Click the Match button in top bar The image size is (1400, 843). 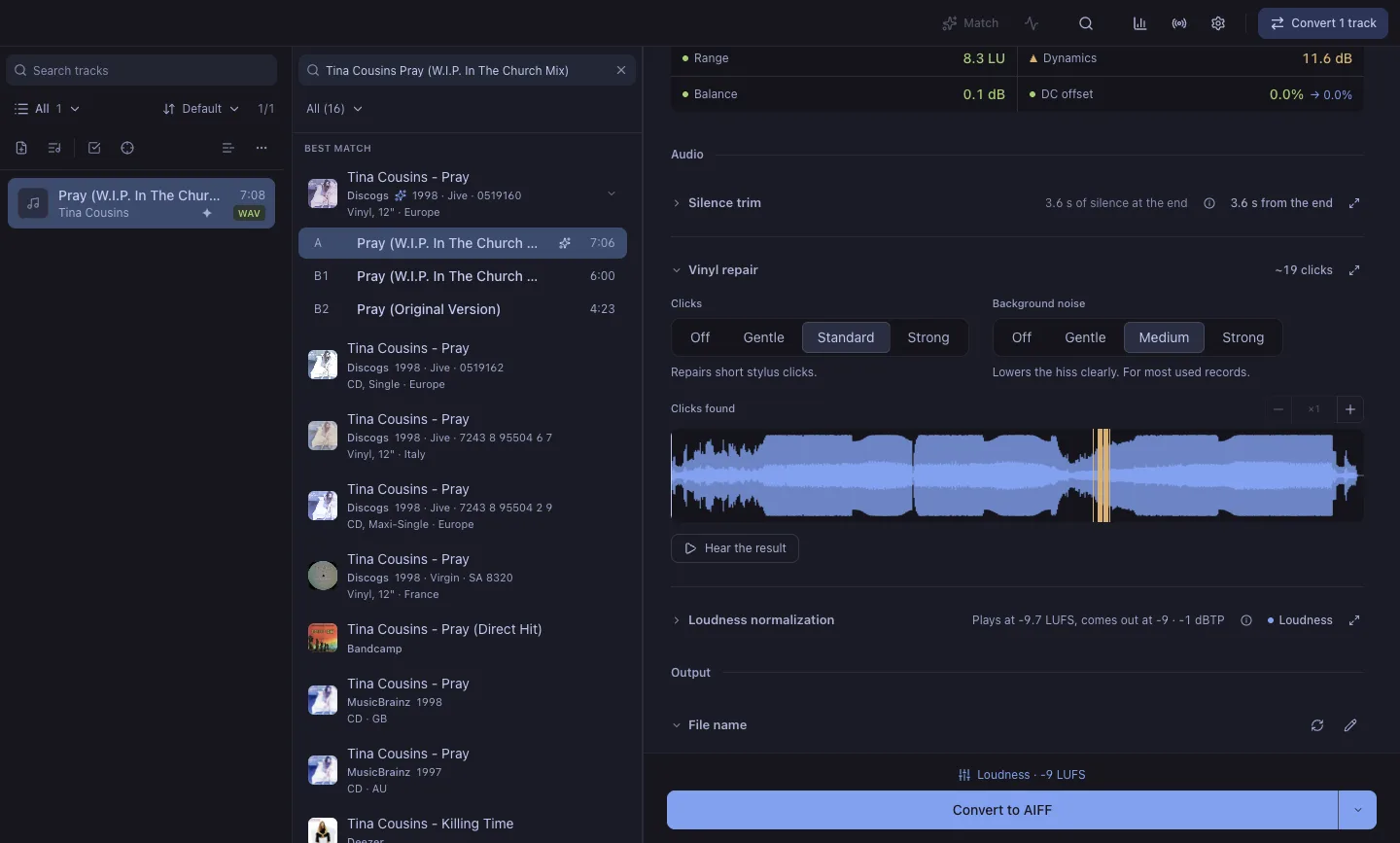point(970,23)
